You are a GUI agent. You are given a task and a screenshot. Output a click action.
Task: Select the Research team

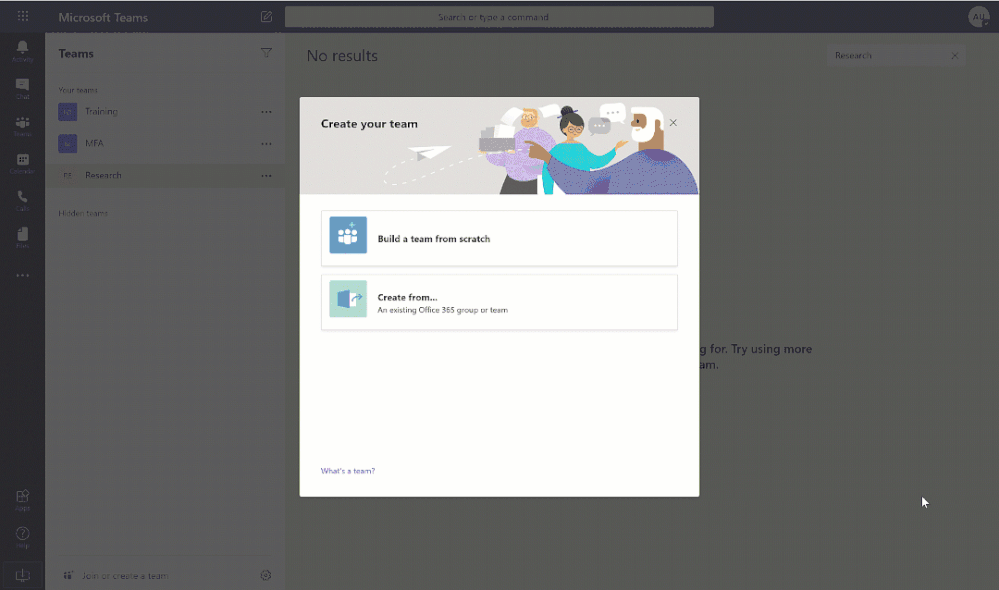tap(164, 175)
